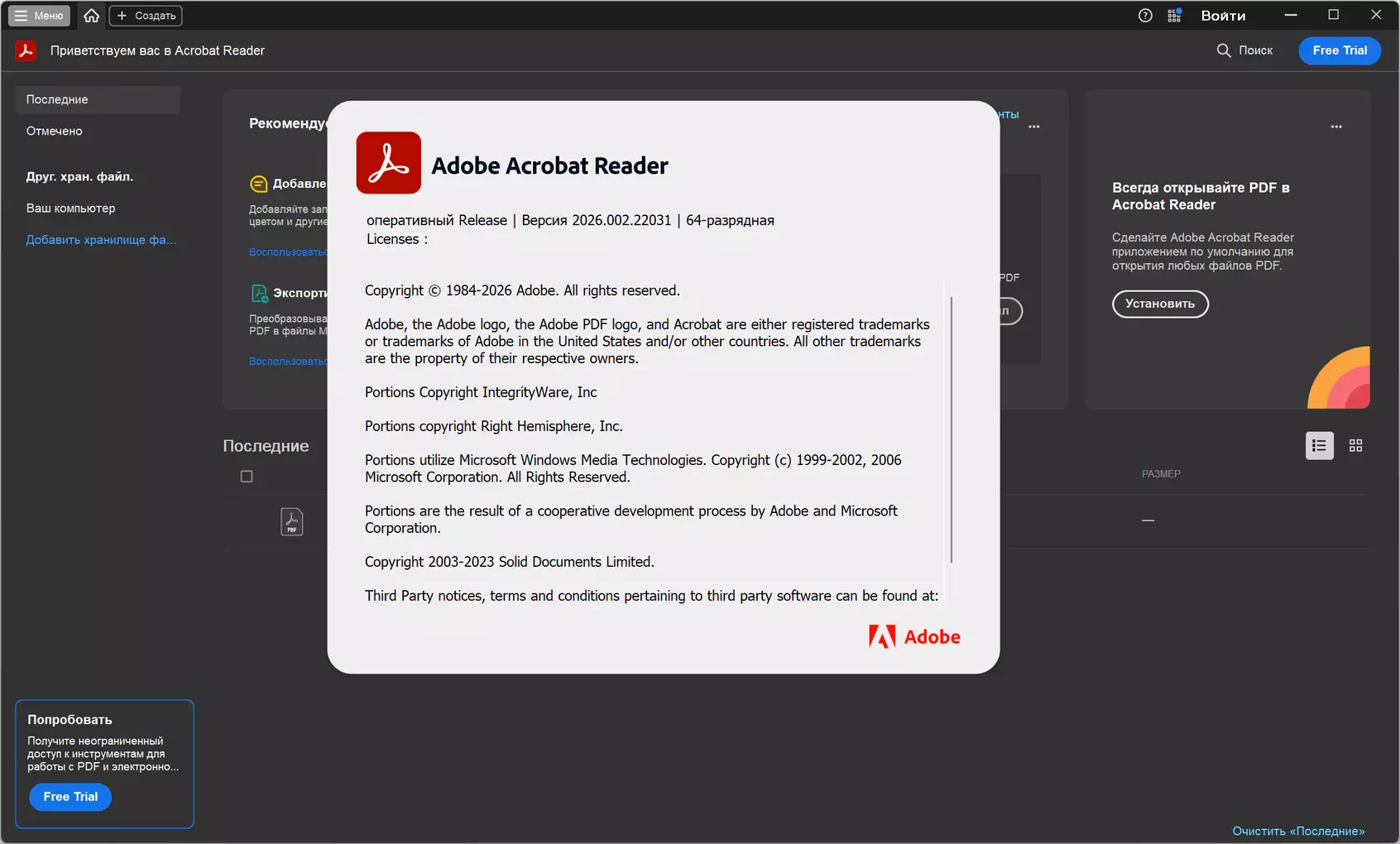Click the Войти sign-in button

(x=1223, y=16)
